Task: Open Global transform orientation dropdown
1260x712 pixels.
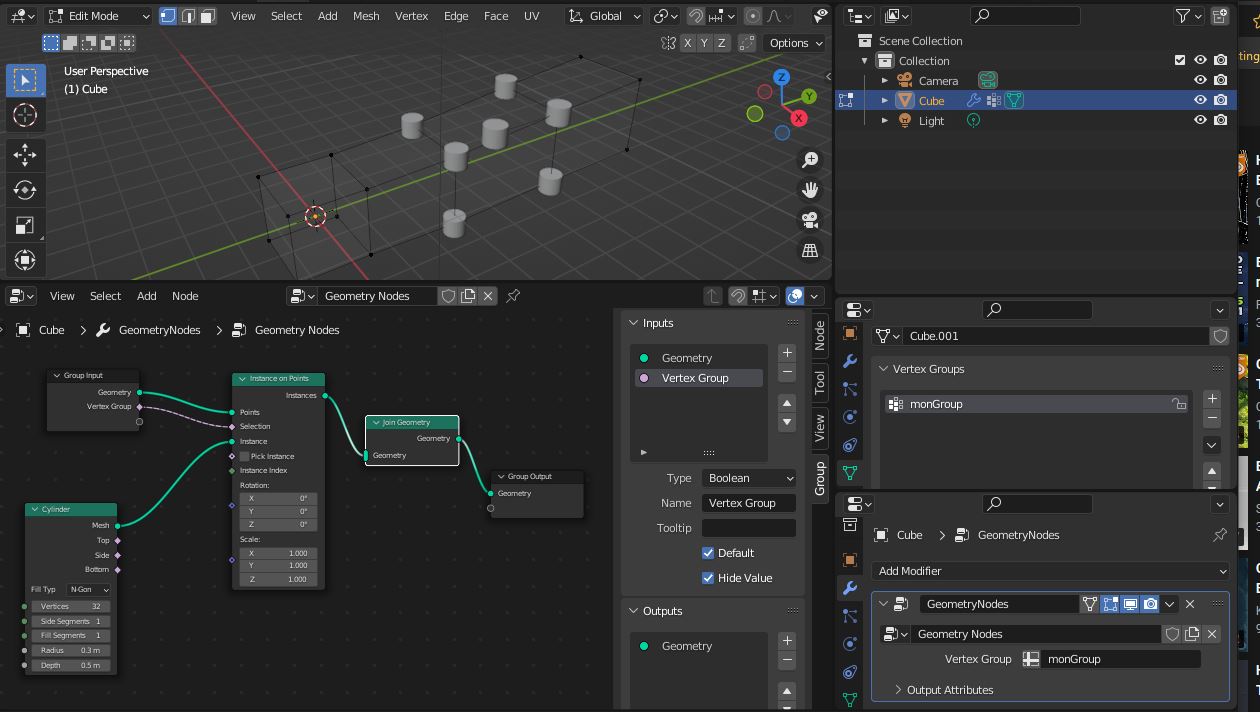Action: click(603, 16)
